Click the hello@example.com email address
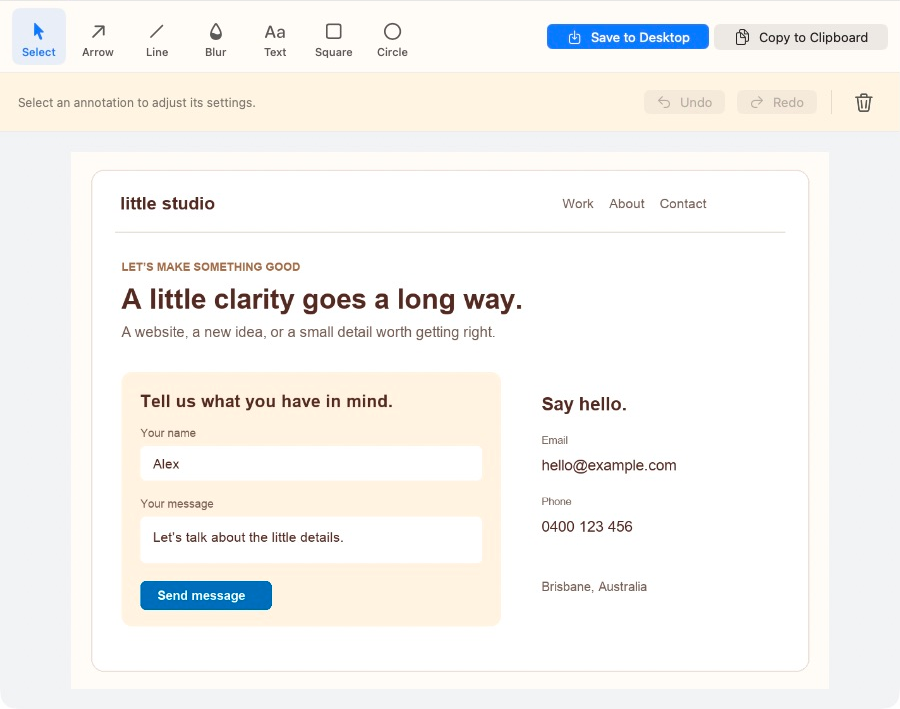 pyautogui.click(x=608, y=465)
